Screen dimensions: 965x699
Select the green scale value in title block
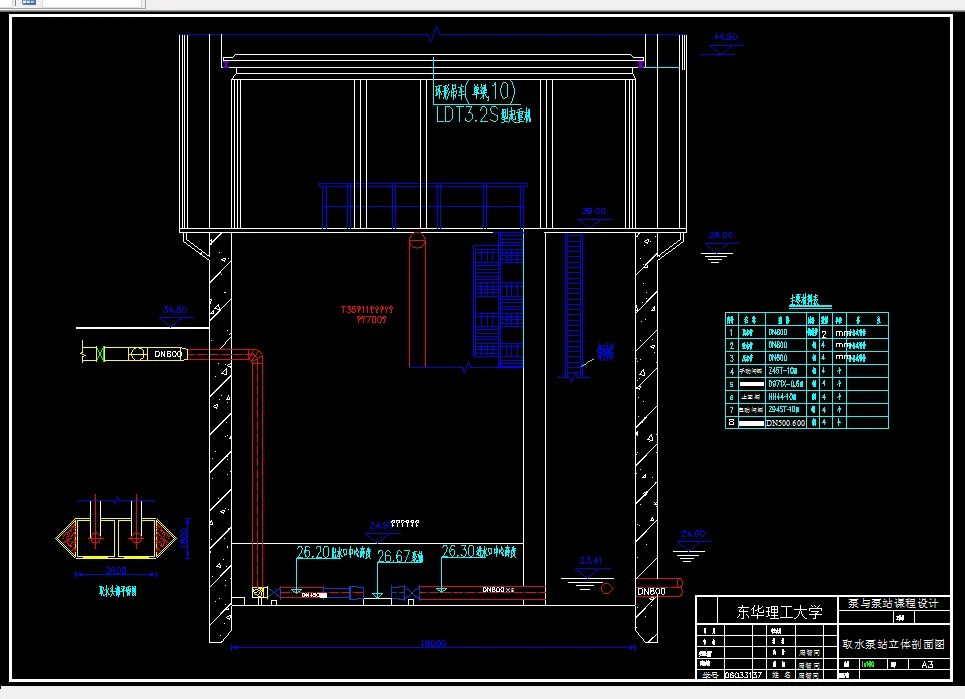(x=868, y=665)
